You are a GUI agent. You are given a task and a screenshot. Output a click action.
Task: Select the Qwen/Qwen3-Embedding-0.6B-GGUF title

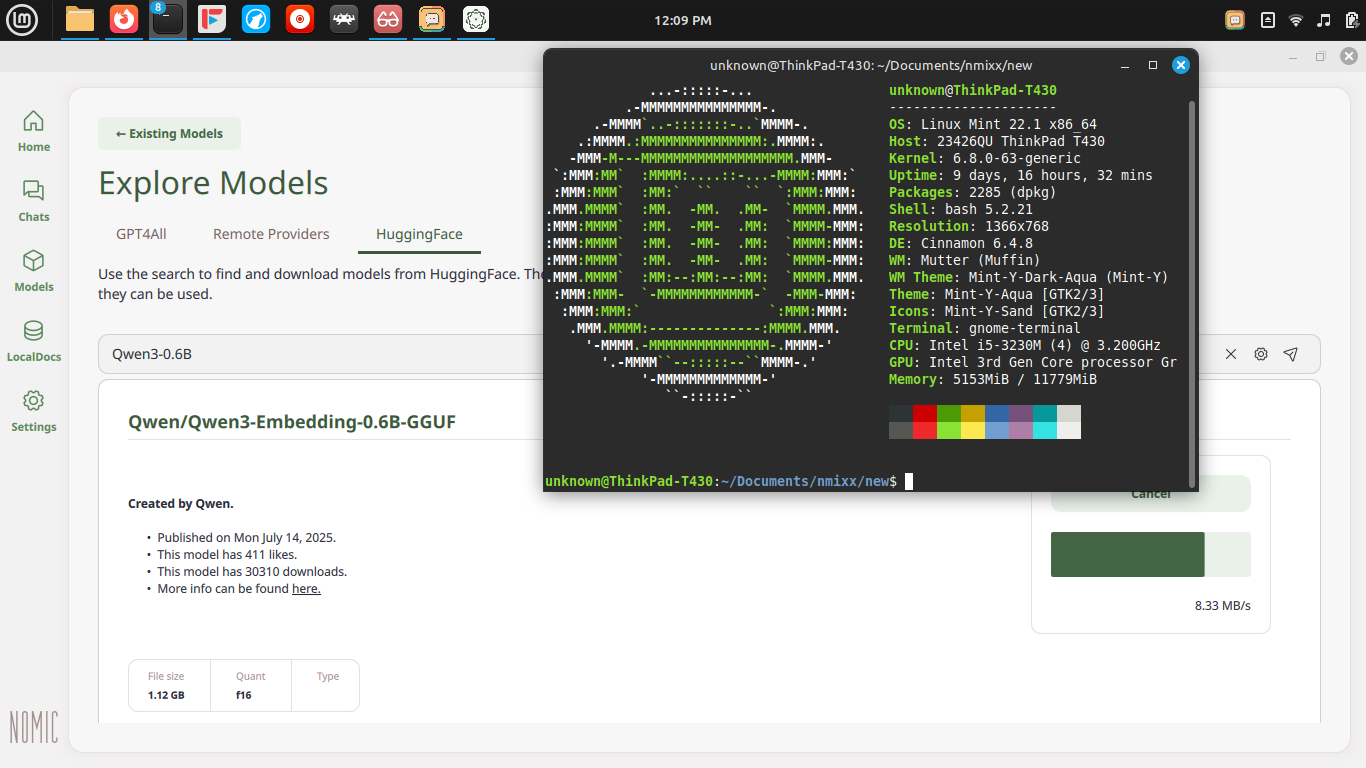pyautogui.click(x=292, y=422)
